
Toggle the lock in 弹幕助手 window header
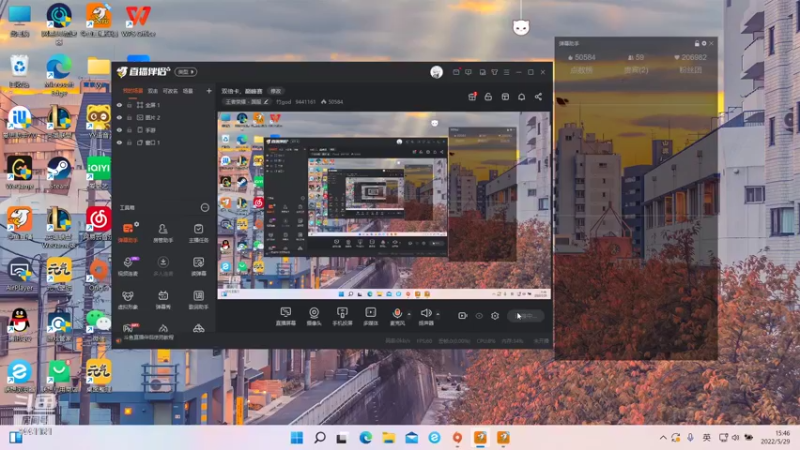pos(697,43)
